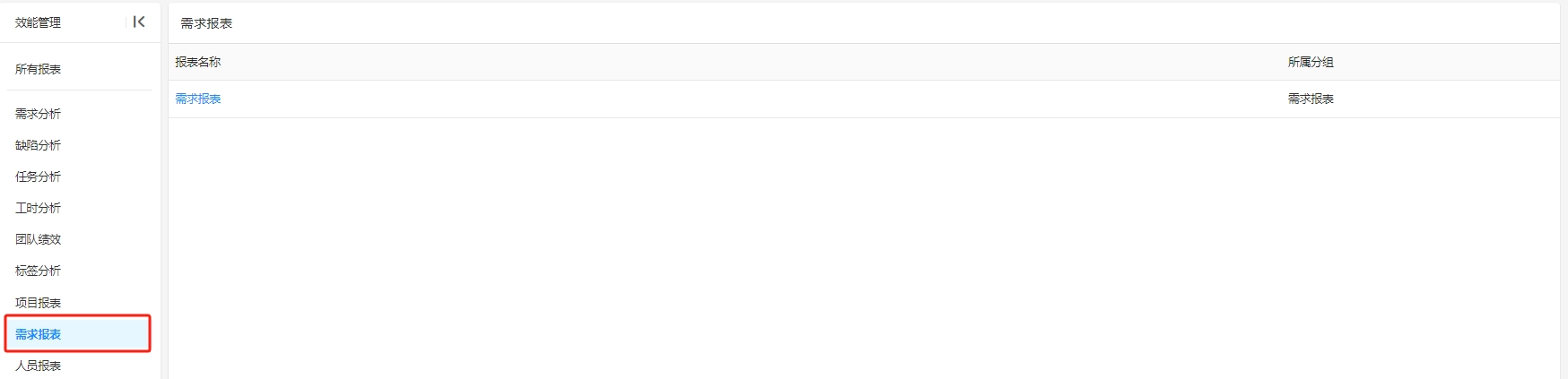Select 工时分析 in the sidebar

(x=38, y=208)
